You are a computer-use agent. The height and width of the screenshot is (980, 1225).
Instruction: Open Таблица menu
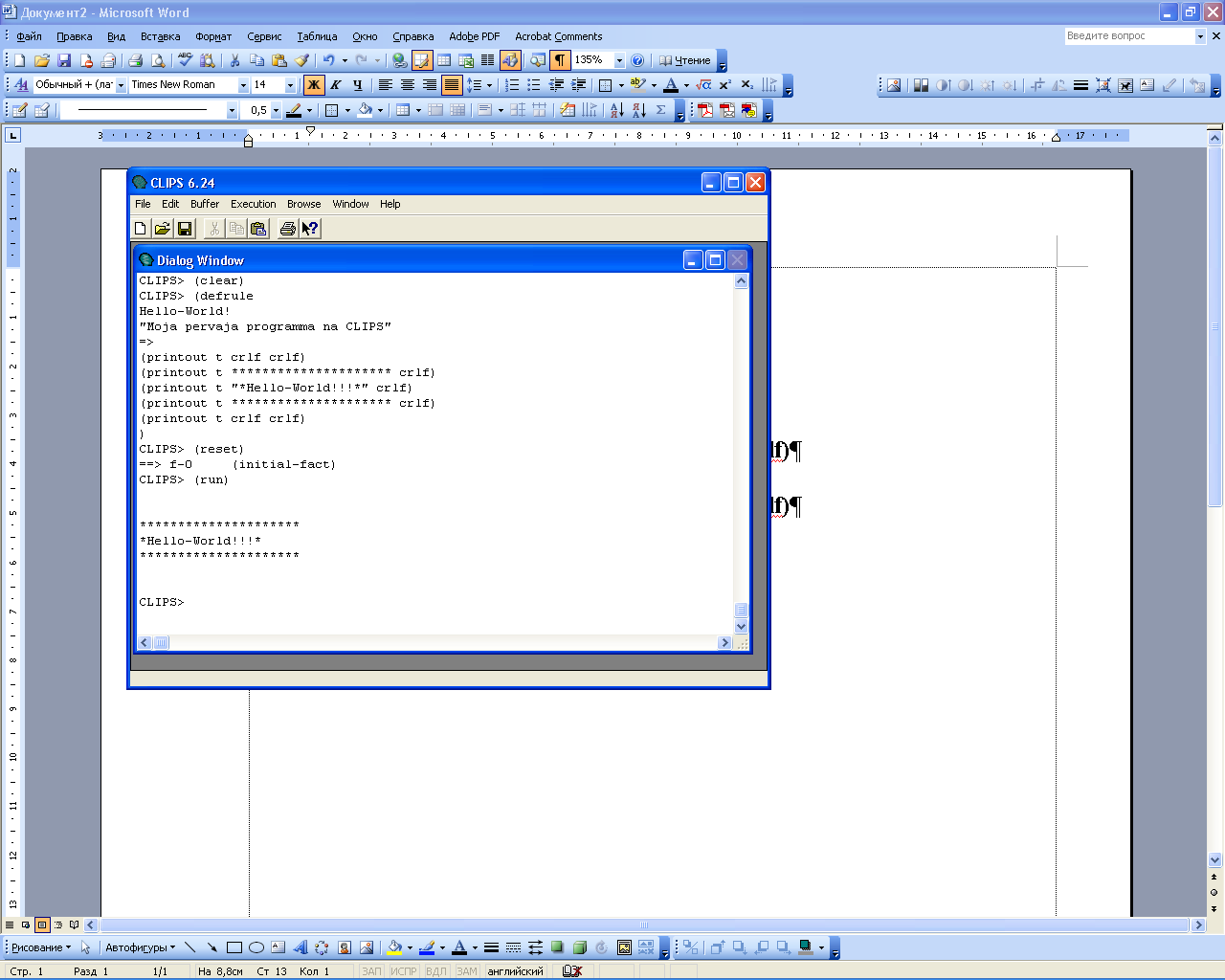(317, 36)
